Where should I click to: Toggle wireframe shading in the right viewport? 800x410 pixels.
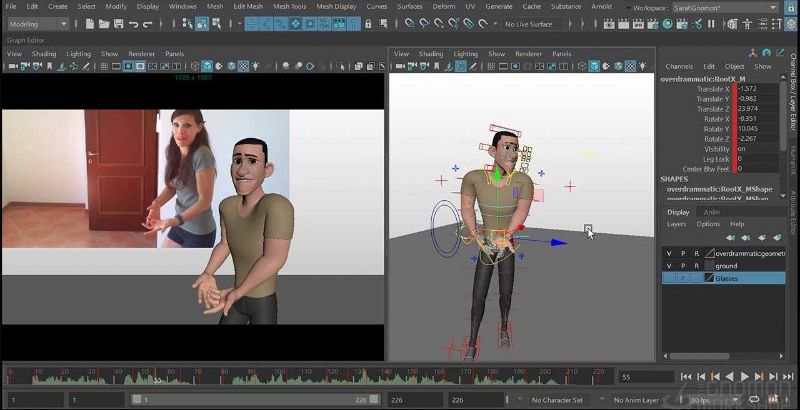[582, 66]
